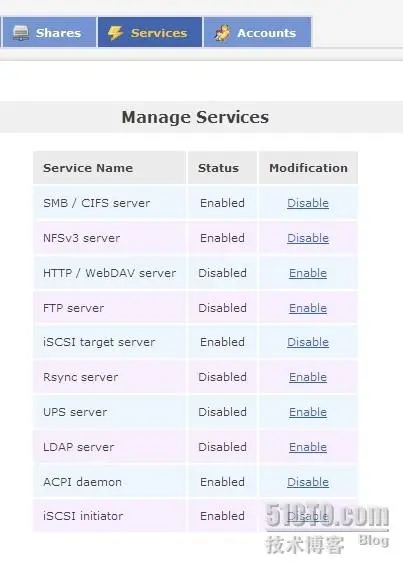This screenshot has height=568, width=403.
Task: Enable the LDAP server
Action: tap(308, 447)
